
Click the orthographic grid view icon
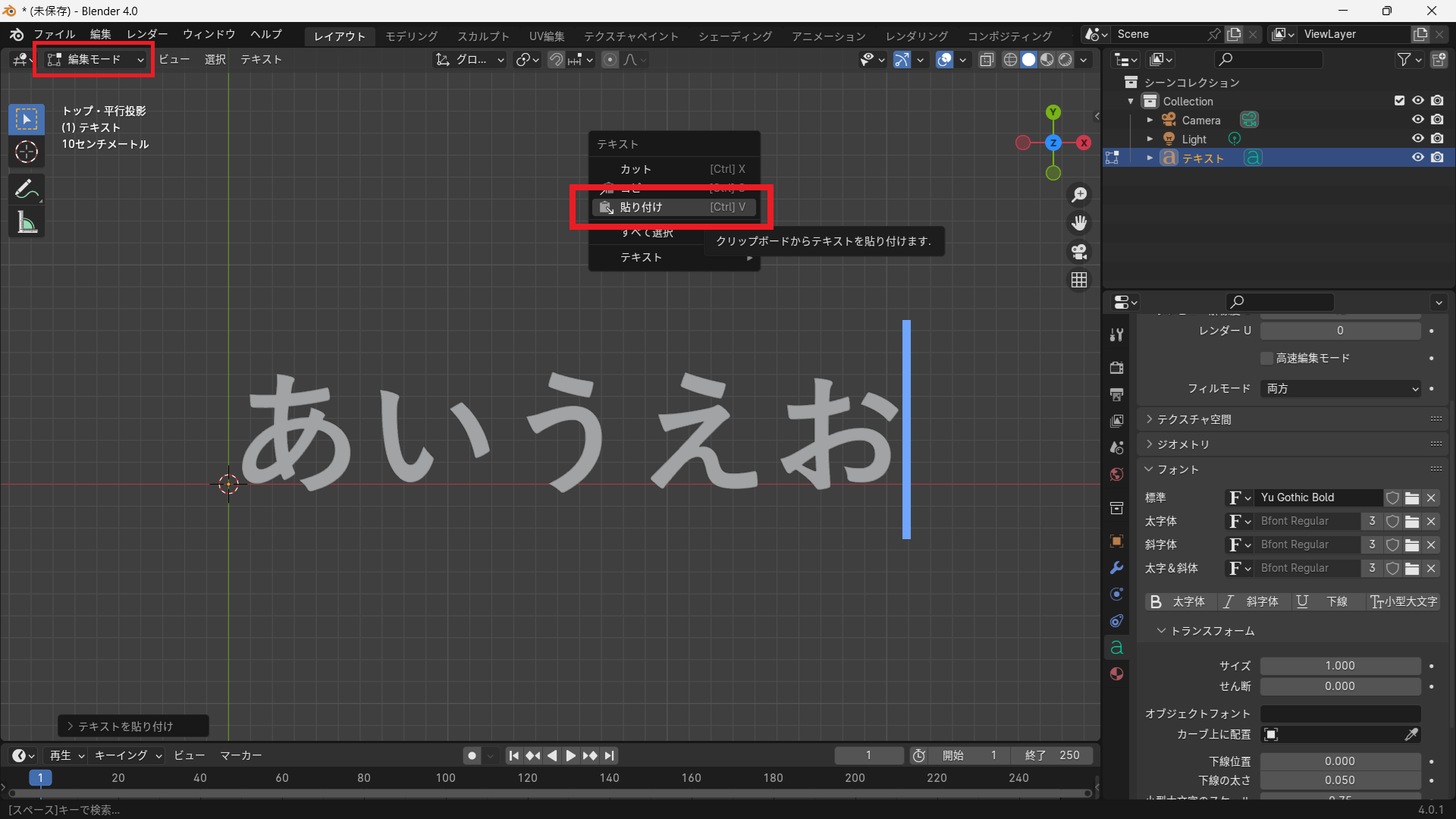pyautogui.click(x=1079, y=280)
